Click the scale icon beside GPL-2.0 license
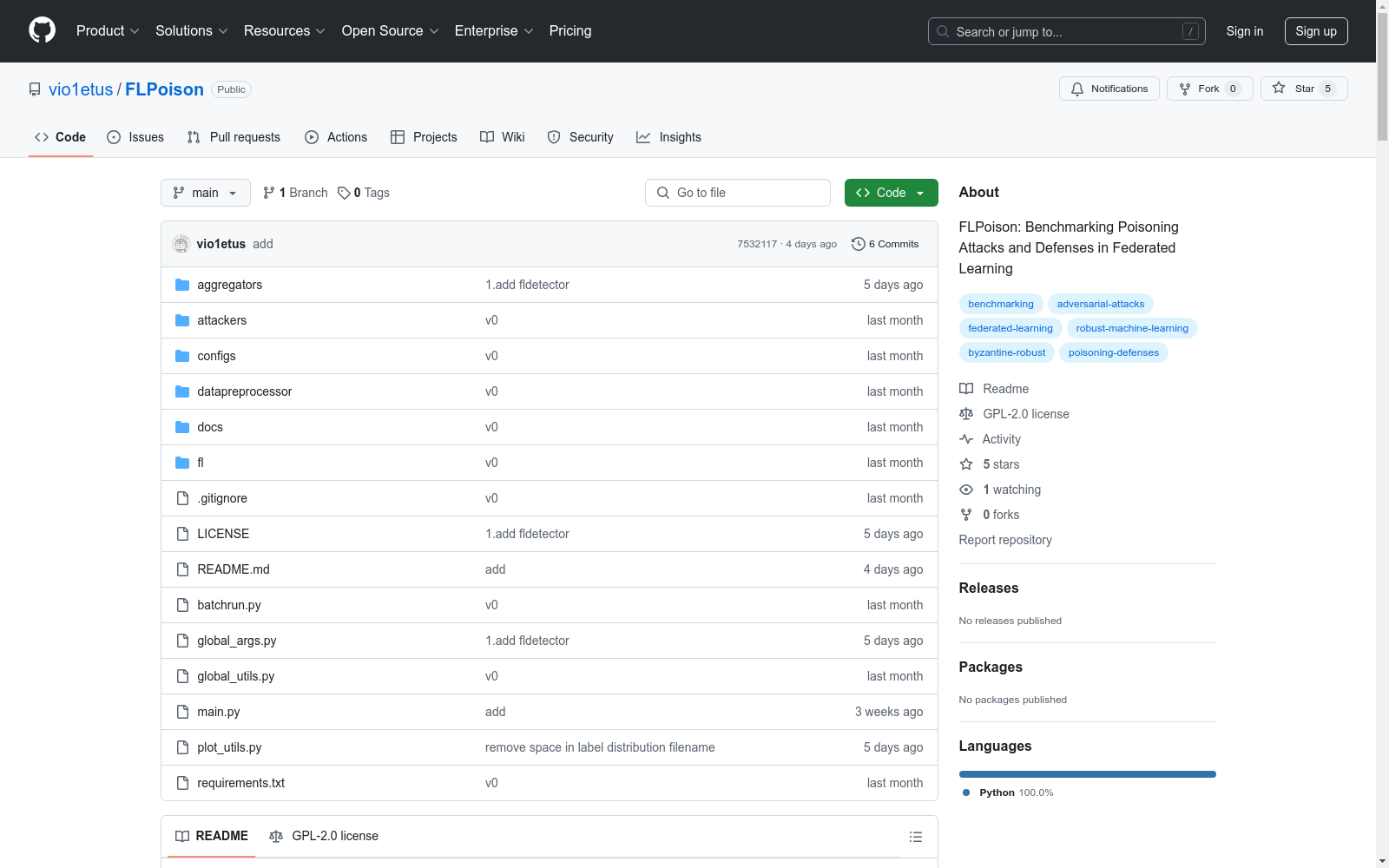The height and width of the screenshot is (868, 1389). click(966, 414)
